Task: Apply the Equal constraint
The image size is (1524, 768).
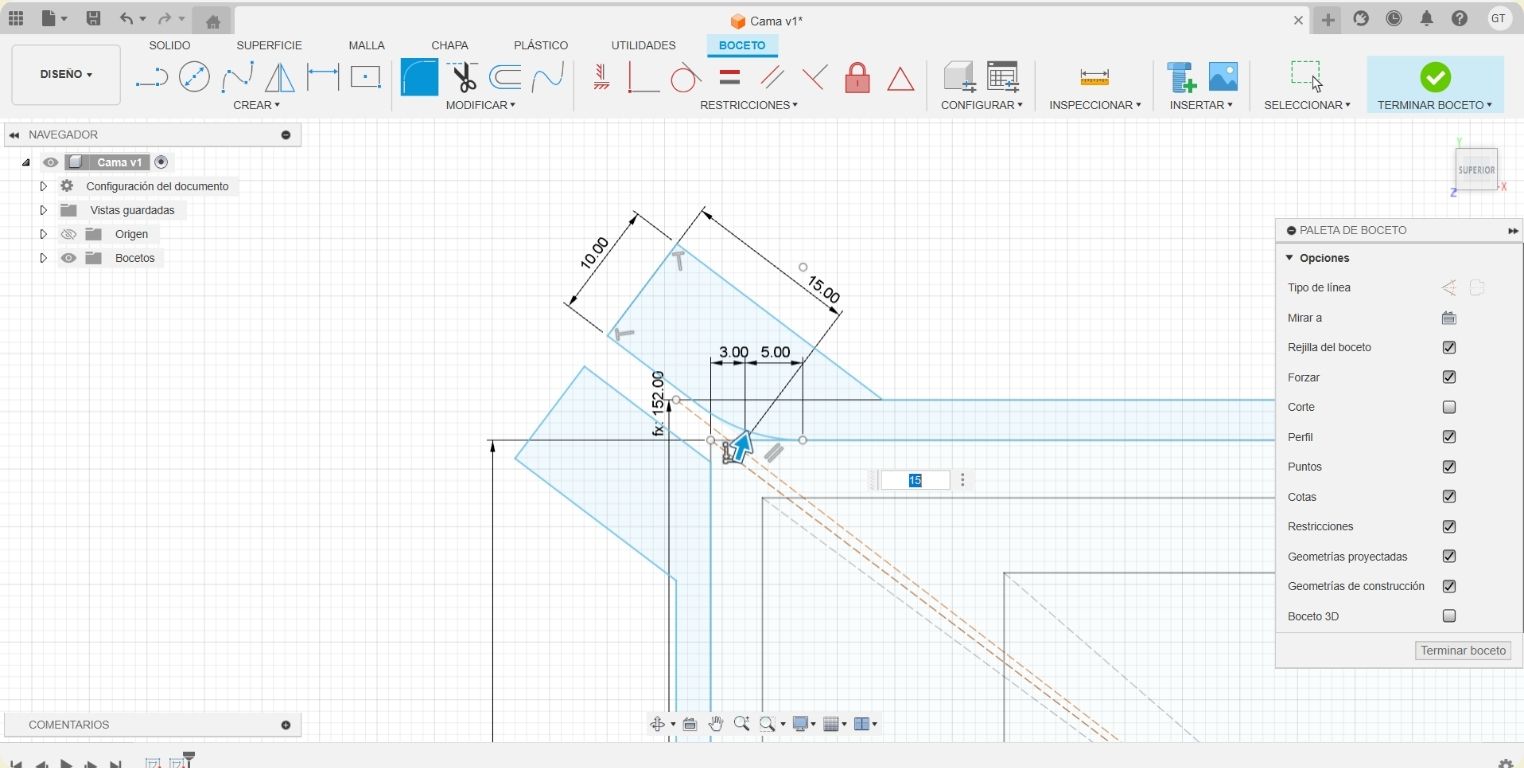Action: coord(730,77)
